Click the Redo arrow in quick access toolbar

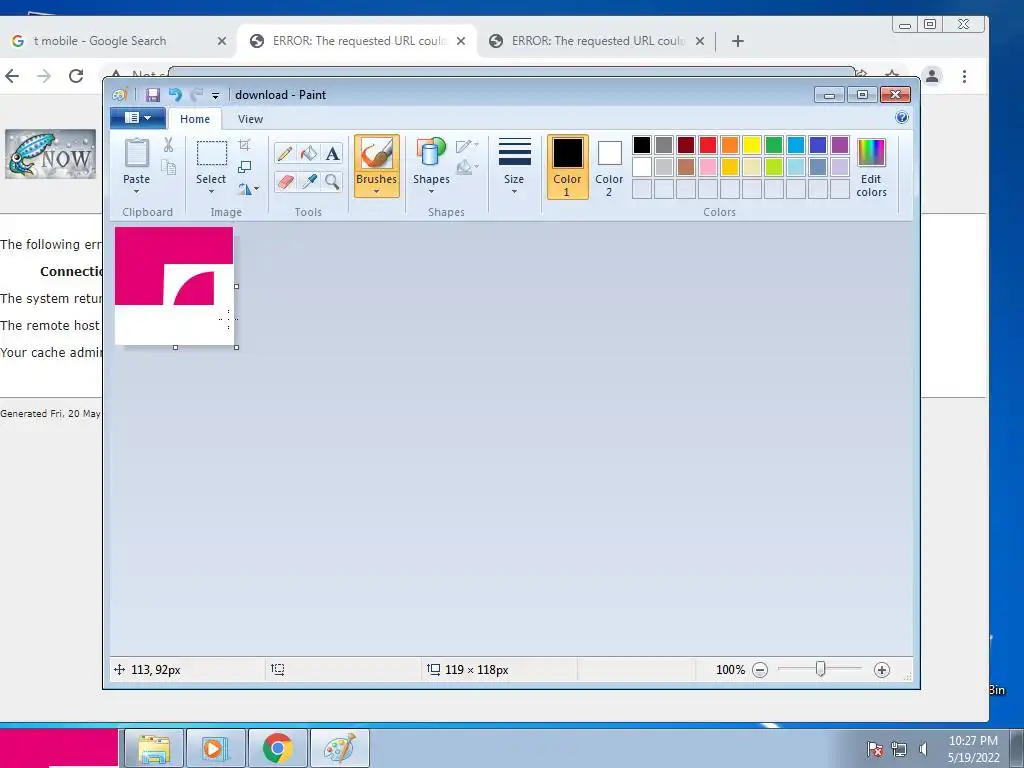tap(196, 95)
